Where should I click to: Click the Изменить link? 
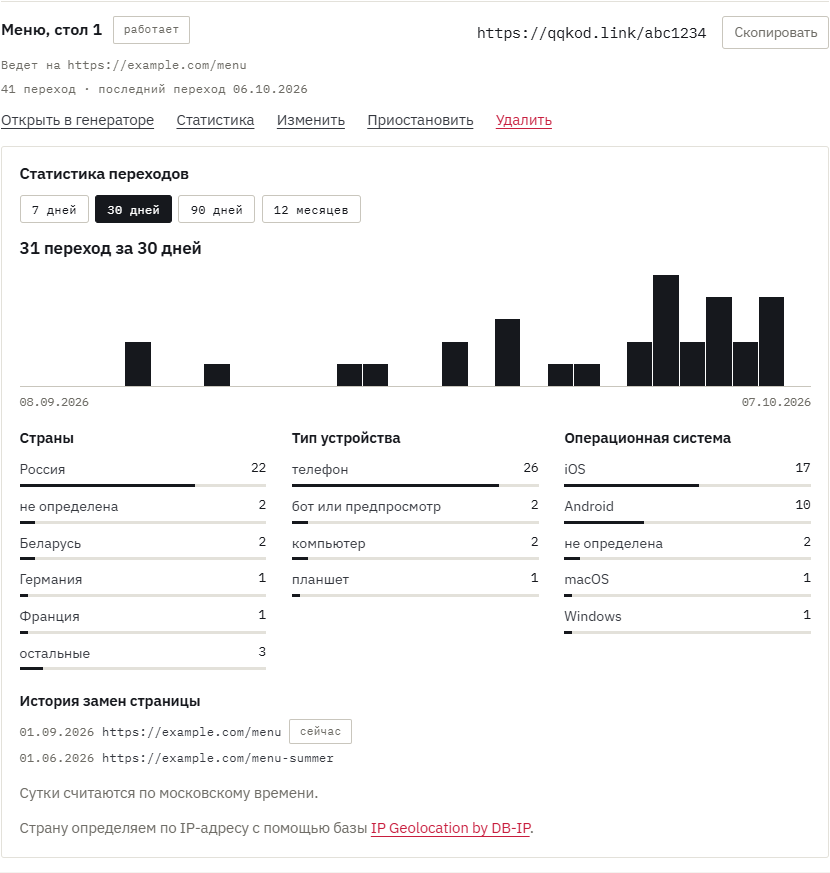pyautogui.click(x=311, y=120)
